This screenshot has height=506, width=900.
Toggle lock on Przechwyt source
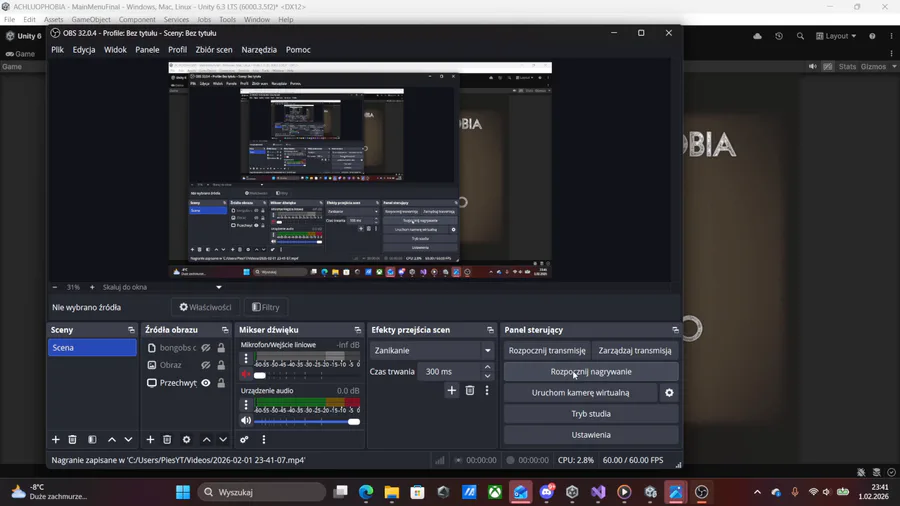[x=221, y=383]
